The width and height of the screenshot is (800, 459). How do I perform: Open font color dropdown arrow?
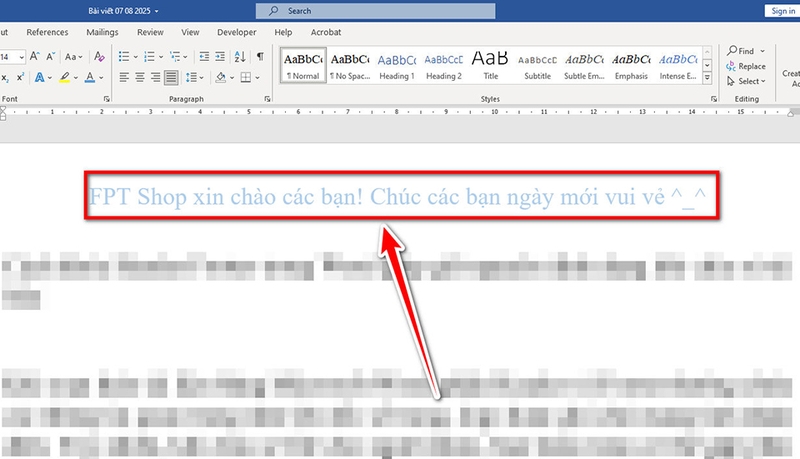pyautogui.click(x=101, y=78)
